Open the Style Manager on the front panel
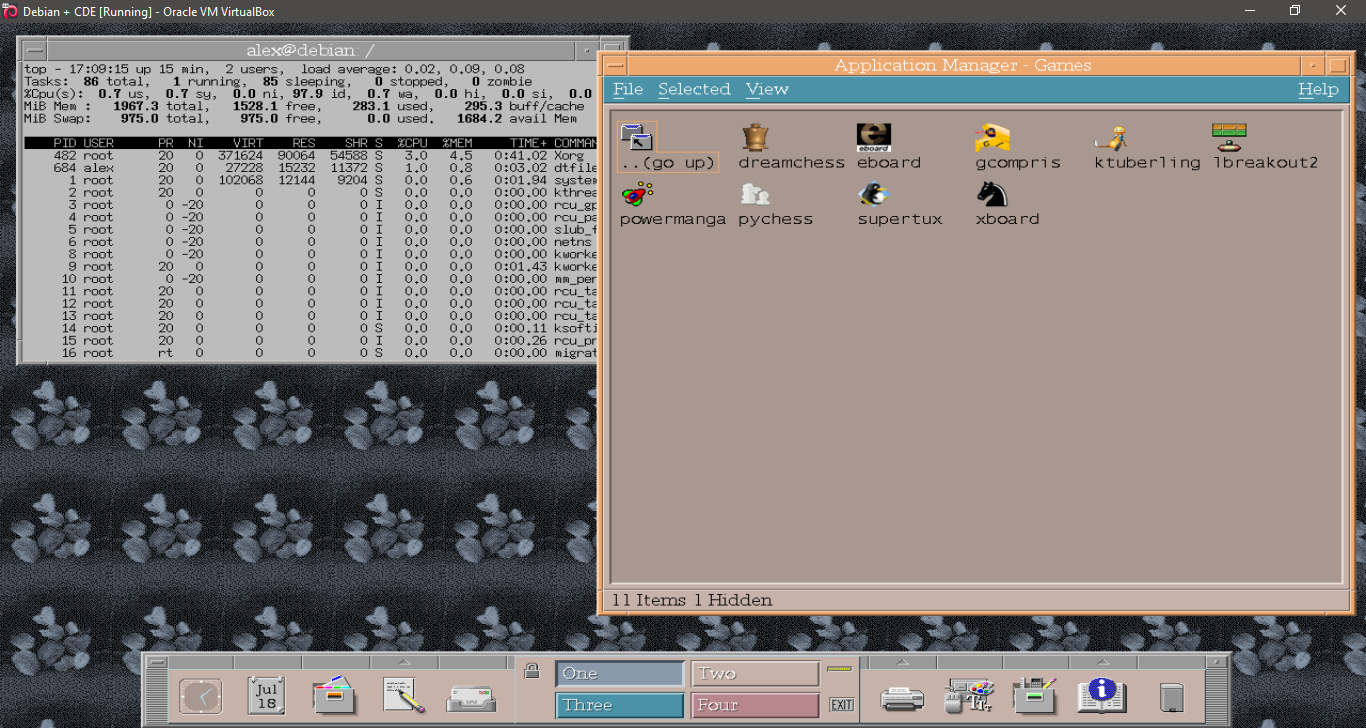The image size is (1366, 728). coord(968,695)
